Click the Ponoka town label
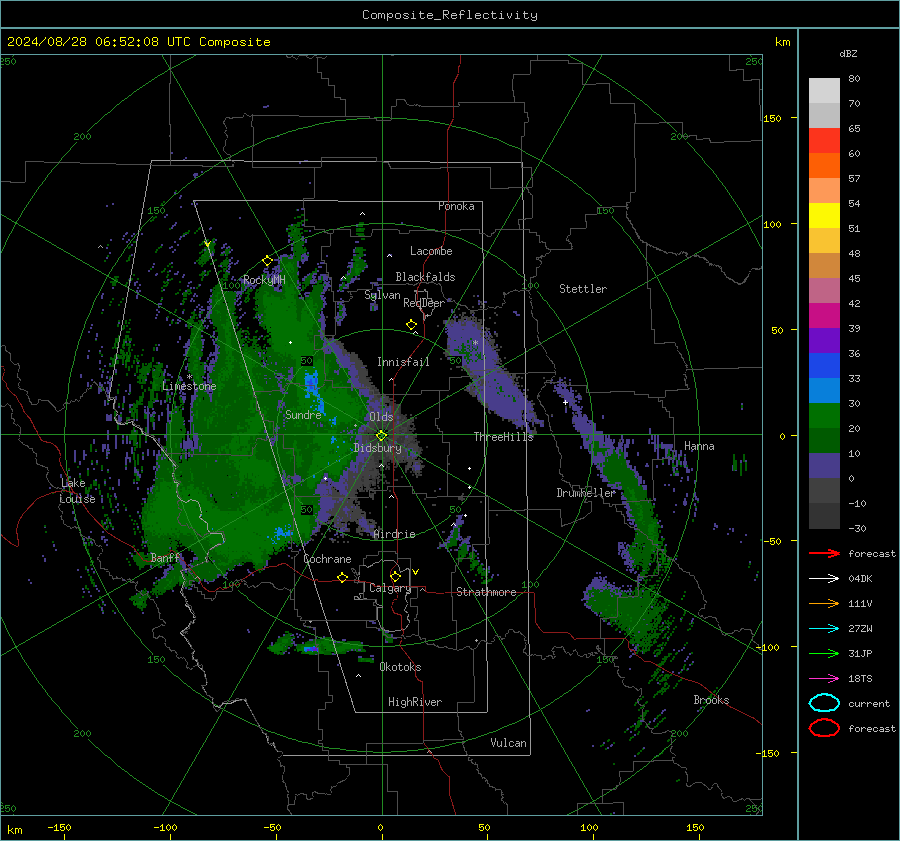This screenshot has height=841, width=900. (x=456, y=206)
